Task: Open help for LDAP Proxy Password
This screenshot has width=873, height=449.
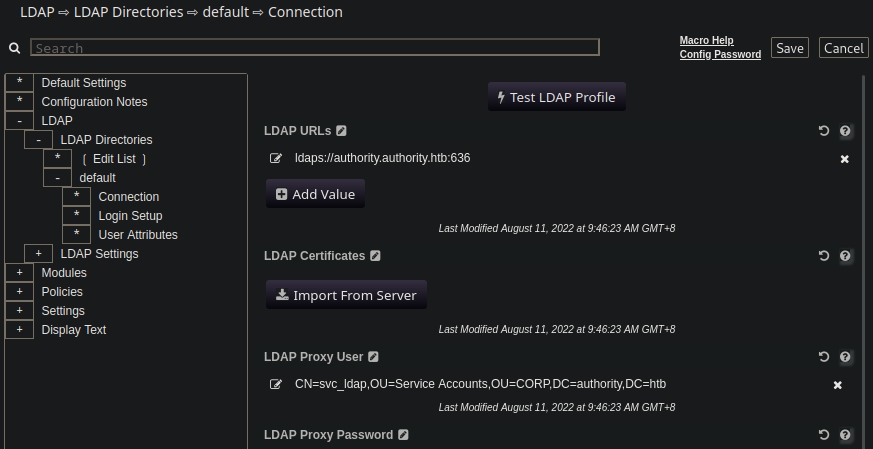Action: click(846, 435)
